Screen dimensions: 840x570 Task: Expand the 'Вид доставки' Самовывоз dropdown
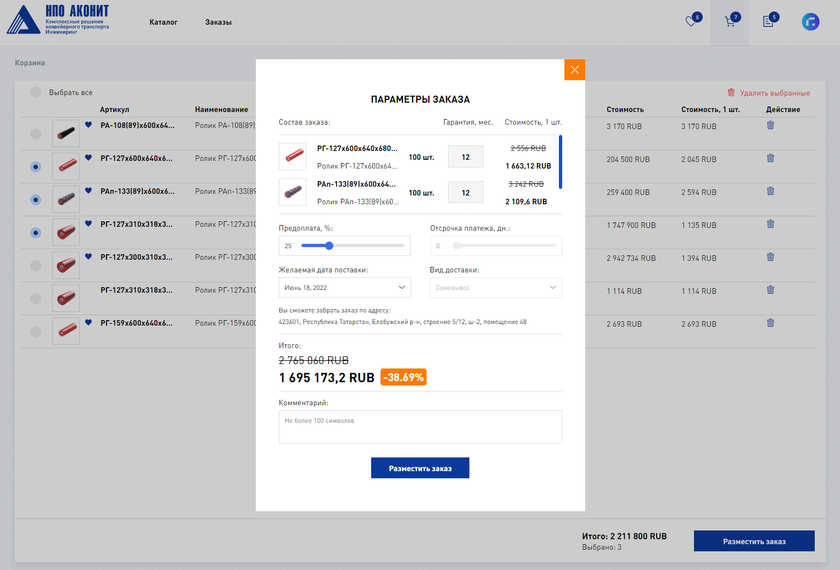click(x=496, y=287)
